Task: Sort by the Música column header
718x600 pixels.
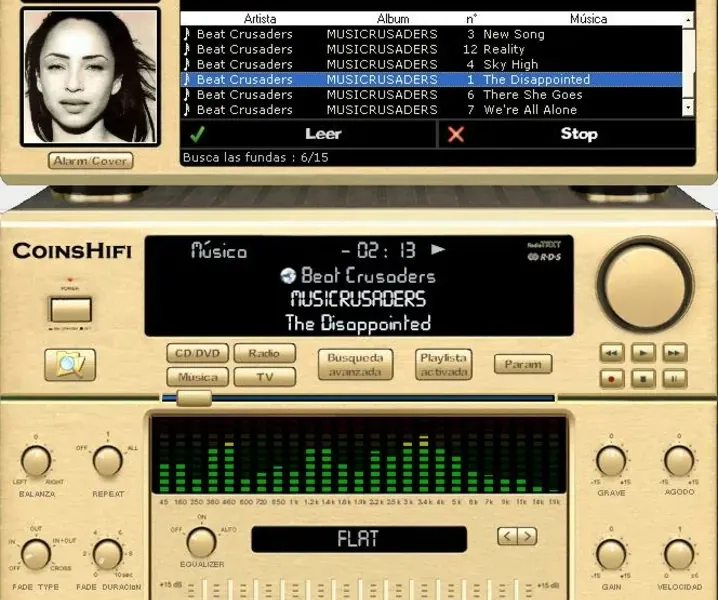Action: point(588,19)
